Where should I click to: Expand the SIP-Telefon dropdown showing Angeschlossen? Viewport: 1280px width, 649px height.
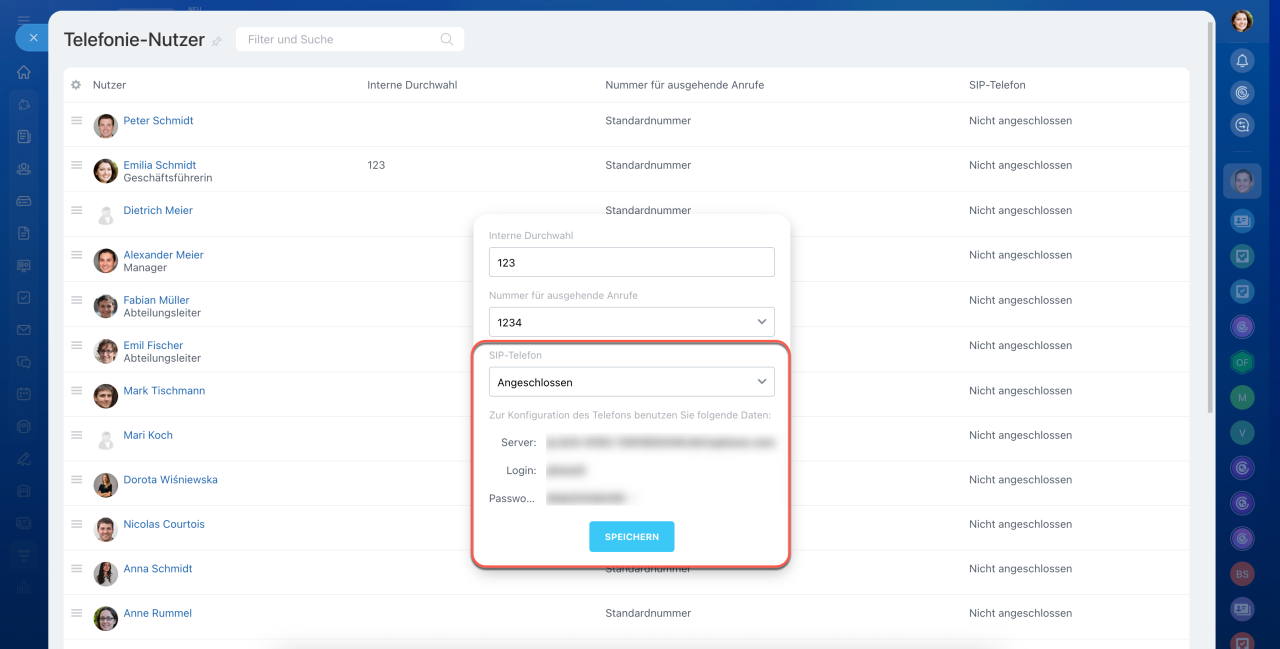(x=631, y=382)
